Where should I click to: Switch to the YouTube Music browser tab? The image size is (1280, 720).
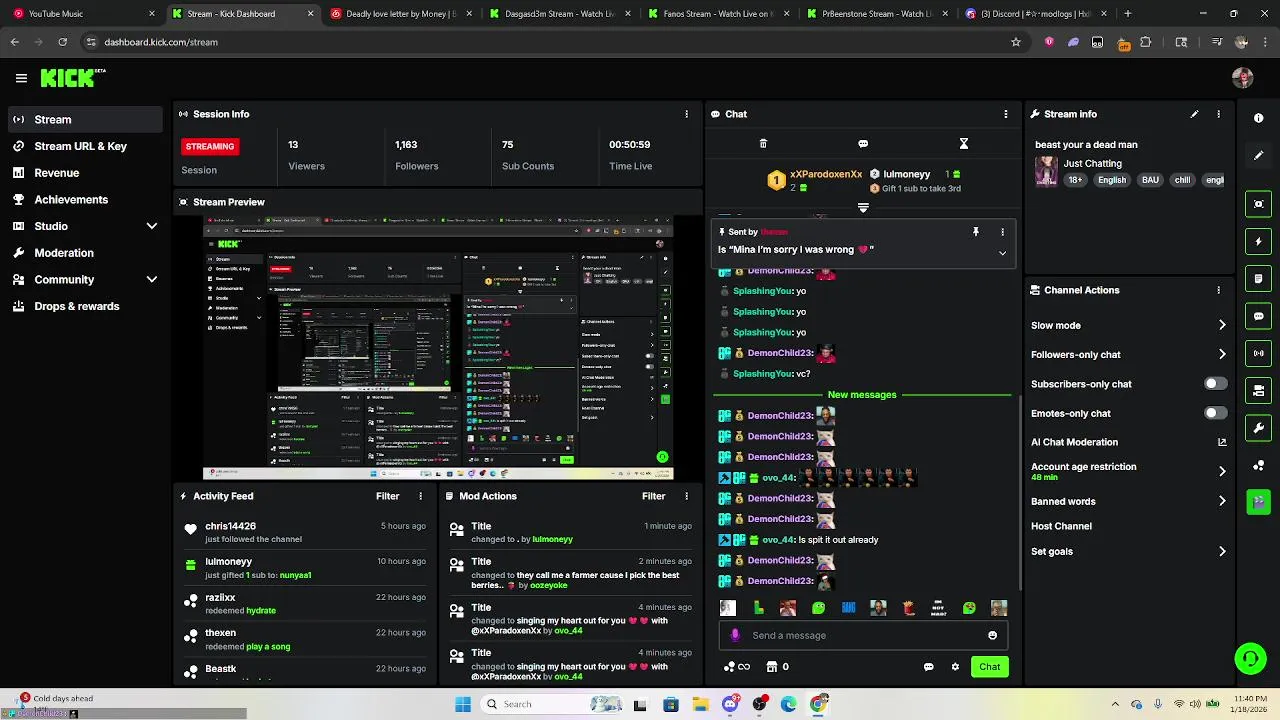coord(84,14)
